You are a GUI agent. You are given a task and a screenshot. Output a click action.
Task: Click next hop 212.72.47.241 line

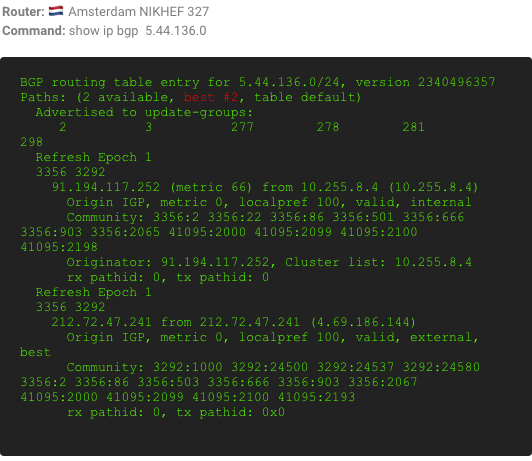233,322
